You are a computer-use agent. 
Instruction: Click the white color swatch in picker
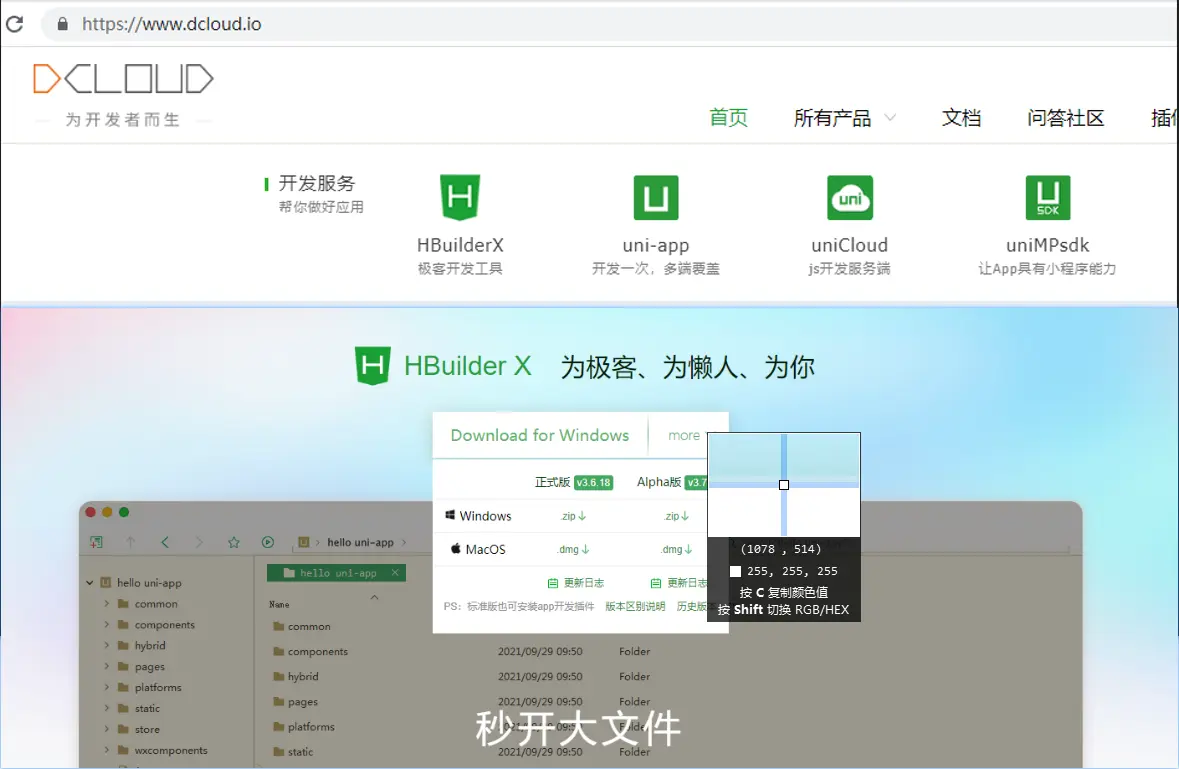735,571
